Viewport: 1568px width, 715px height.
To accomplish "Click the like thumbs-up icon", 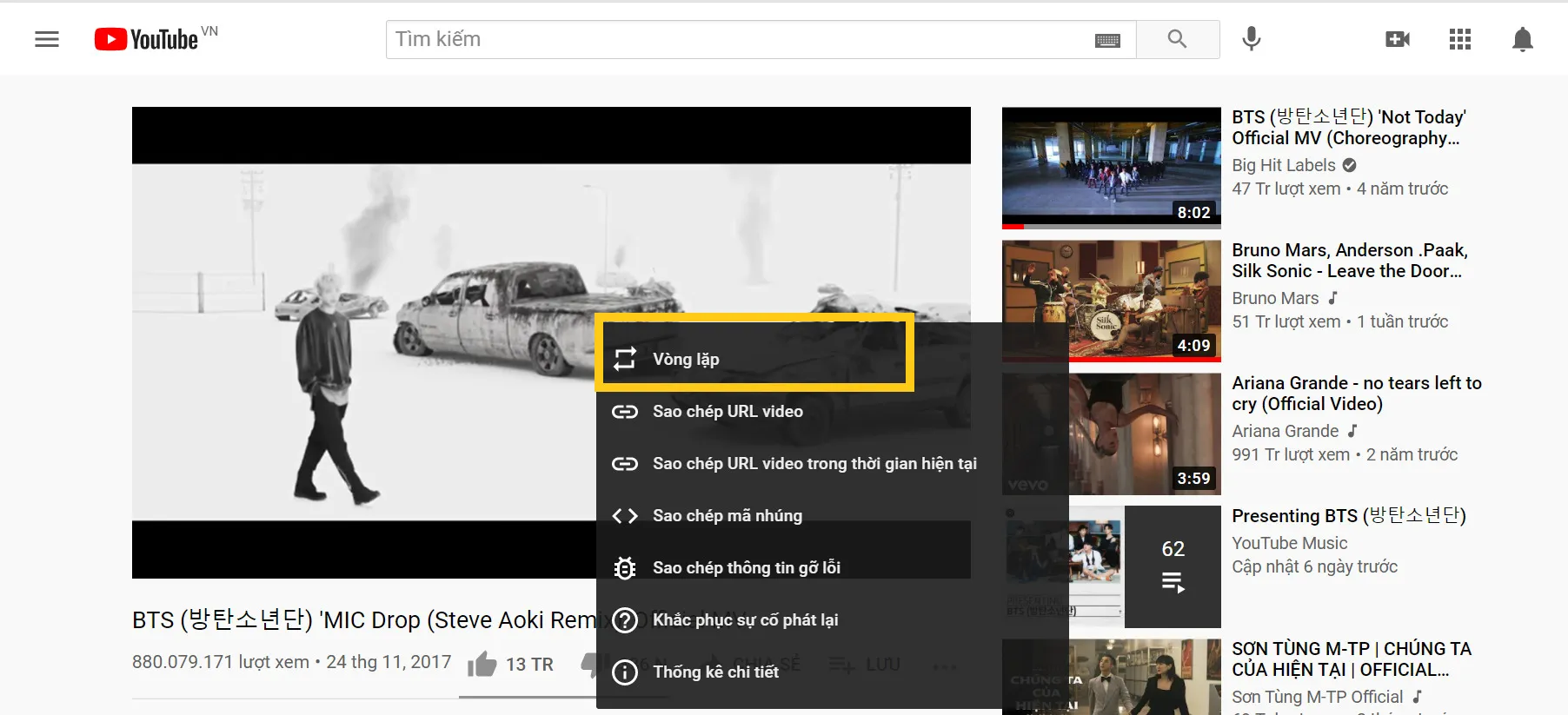I will [482, 664].
